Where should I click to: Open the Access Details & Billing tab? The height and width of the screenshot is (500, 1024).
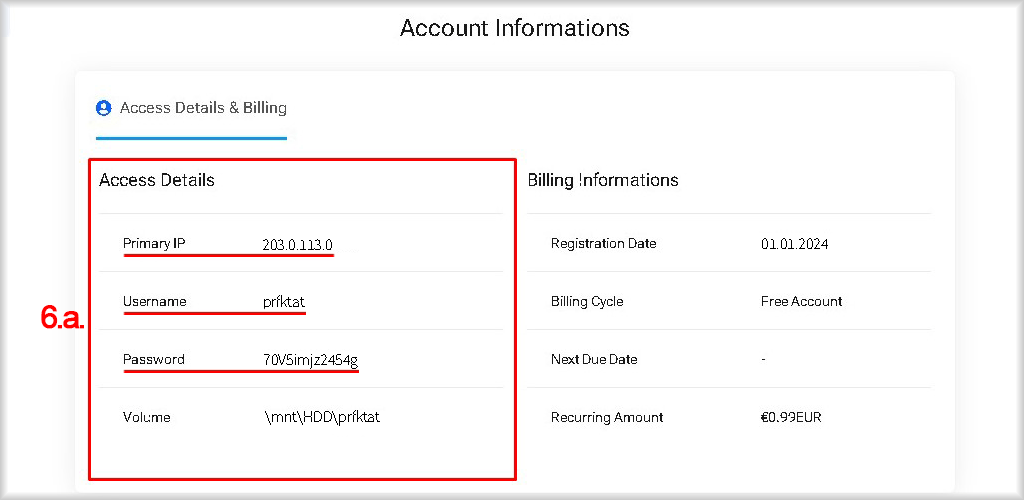[191, 108]
